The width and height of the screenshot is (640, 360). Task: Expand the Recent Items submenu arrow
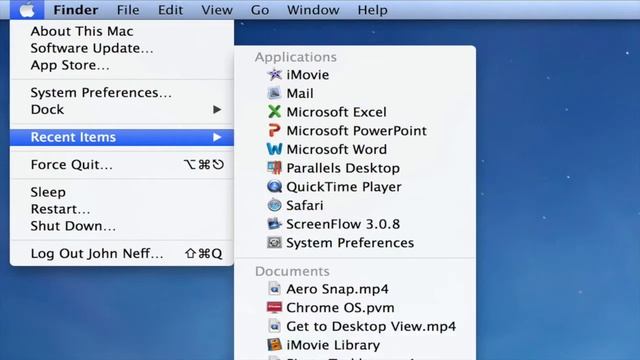pyautogui.click(x=217, y=137)
